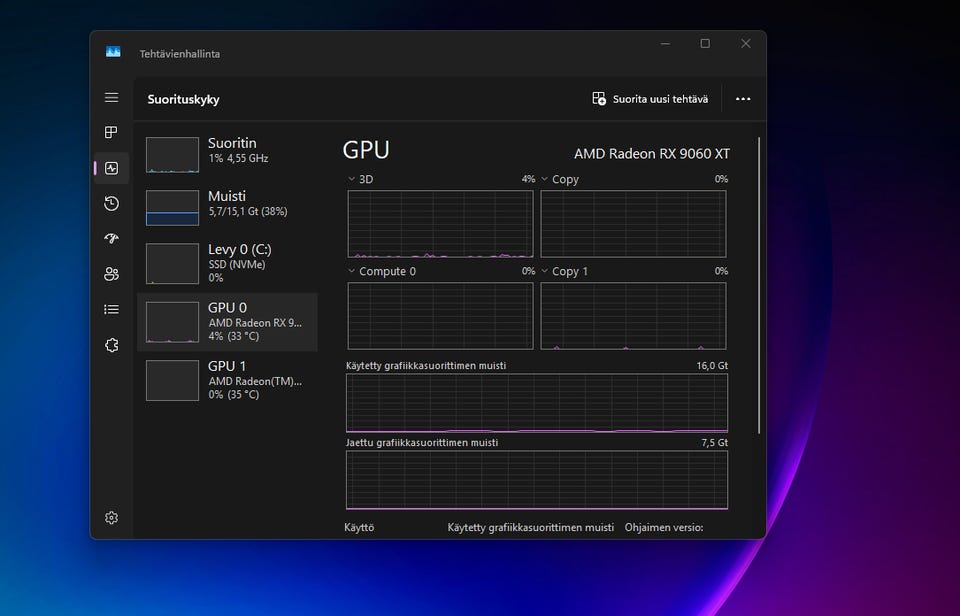Open the Compute 0 engine dropdown

[x=351, y=271]
